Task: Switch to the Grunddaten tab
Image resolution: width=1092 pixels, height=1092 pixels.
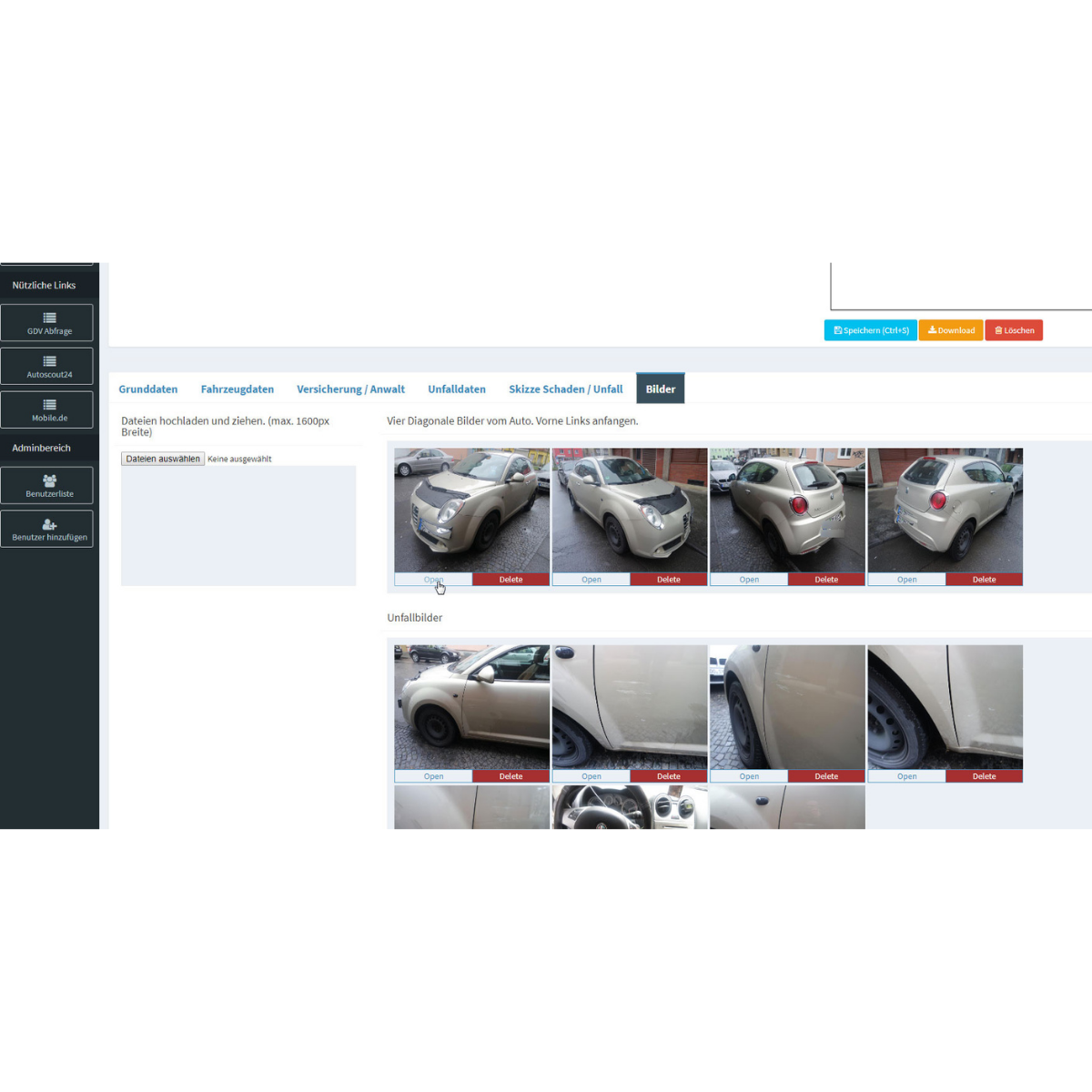Action: (147, 389)
